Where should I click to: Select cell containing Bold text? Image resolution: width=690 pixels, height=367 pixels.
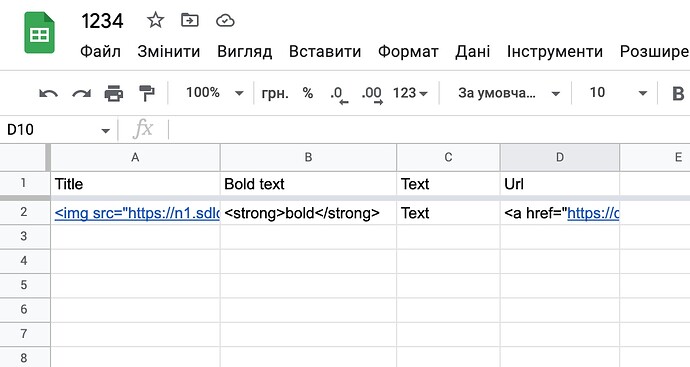coord(308,184)
